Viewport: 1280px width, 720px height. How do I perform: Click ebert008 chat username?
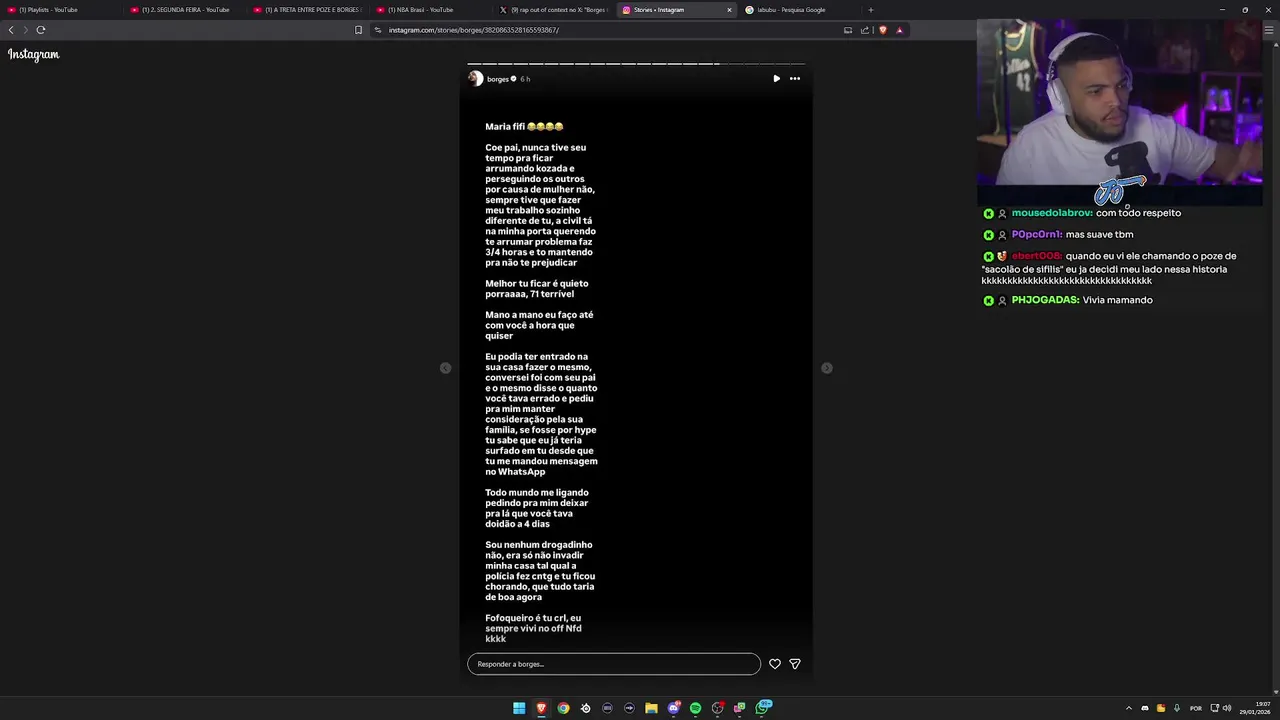(x=1037, y=256)
